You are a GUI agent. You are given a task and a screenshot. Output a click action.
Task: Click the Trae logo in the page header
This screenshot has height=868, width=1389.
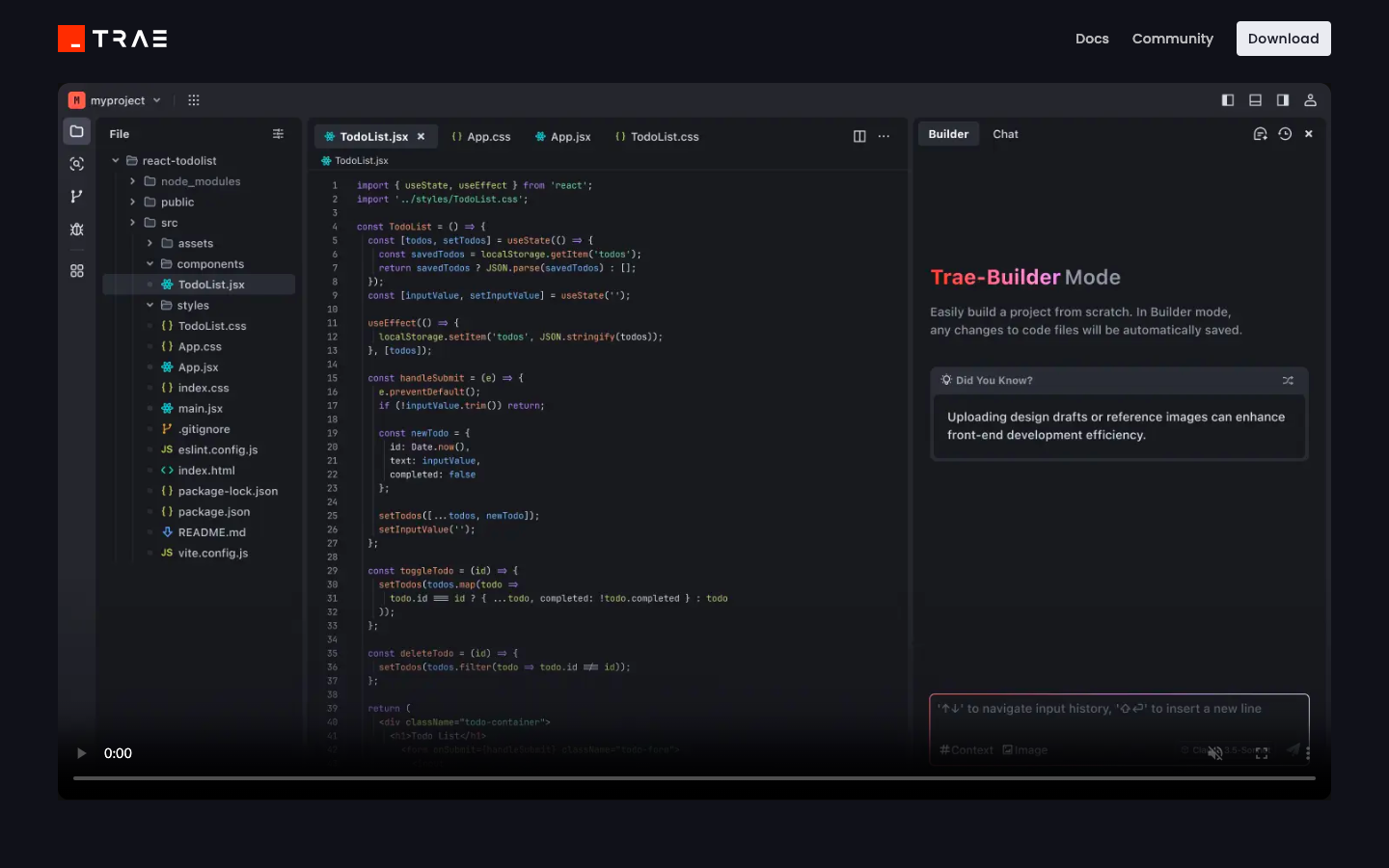point(113,39)
